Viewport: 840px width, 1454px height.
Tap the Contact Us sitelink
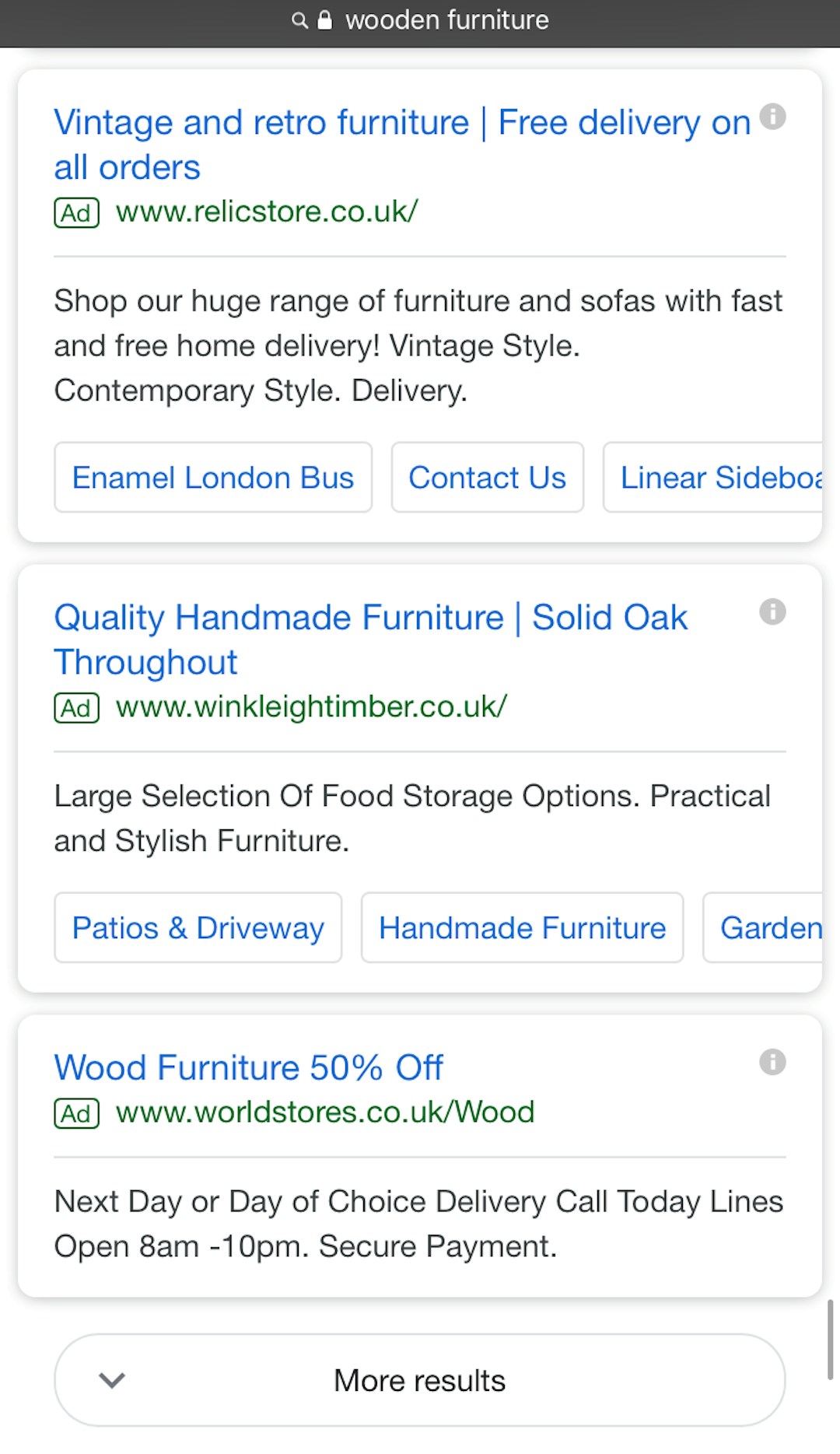487,478
